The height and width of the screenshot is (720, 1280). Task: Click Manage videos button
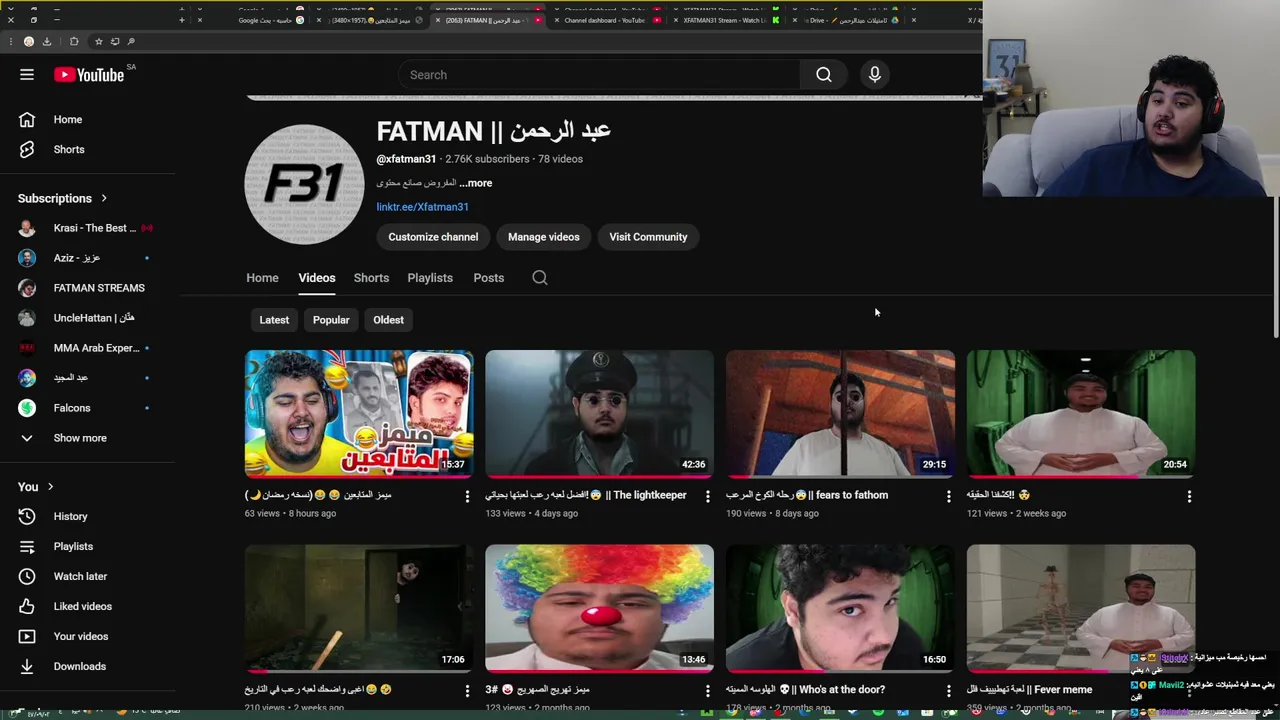pos(543,237)
